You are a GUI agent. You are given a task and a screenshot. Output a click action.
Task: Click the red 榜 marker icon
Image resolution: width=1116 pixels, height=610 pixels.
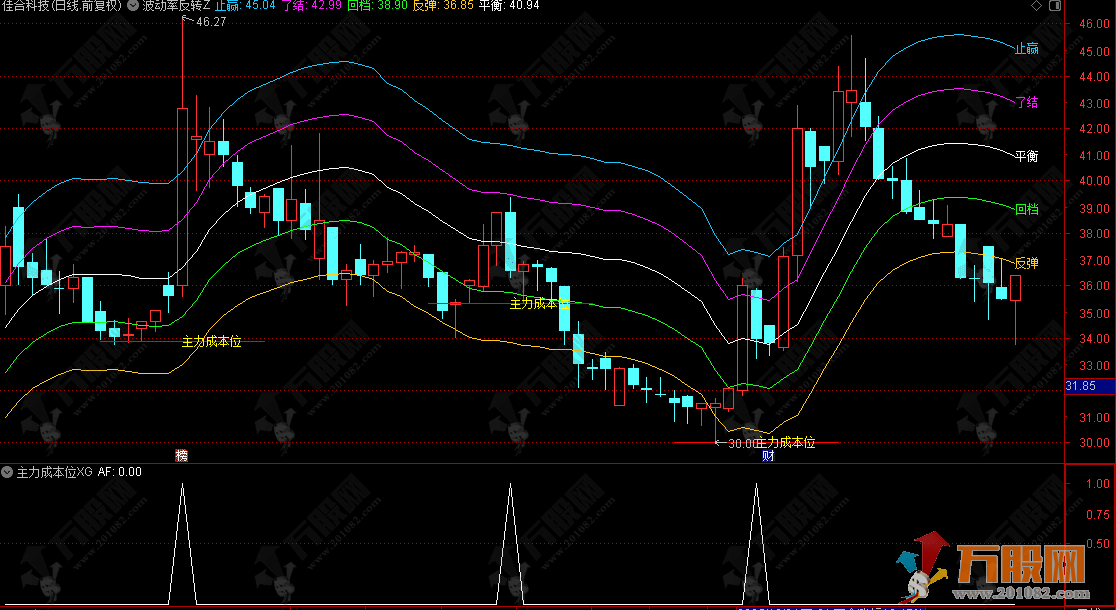[181, 456]
